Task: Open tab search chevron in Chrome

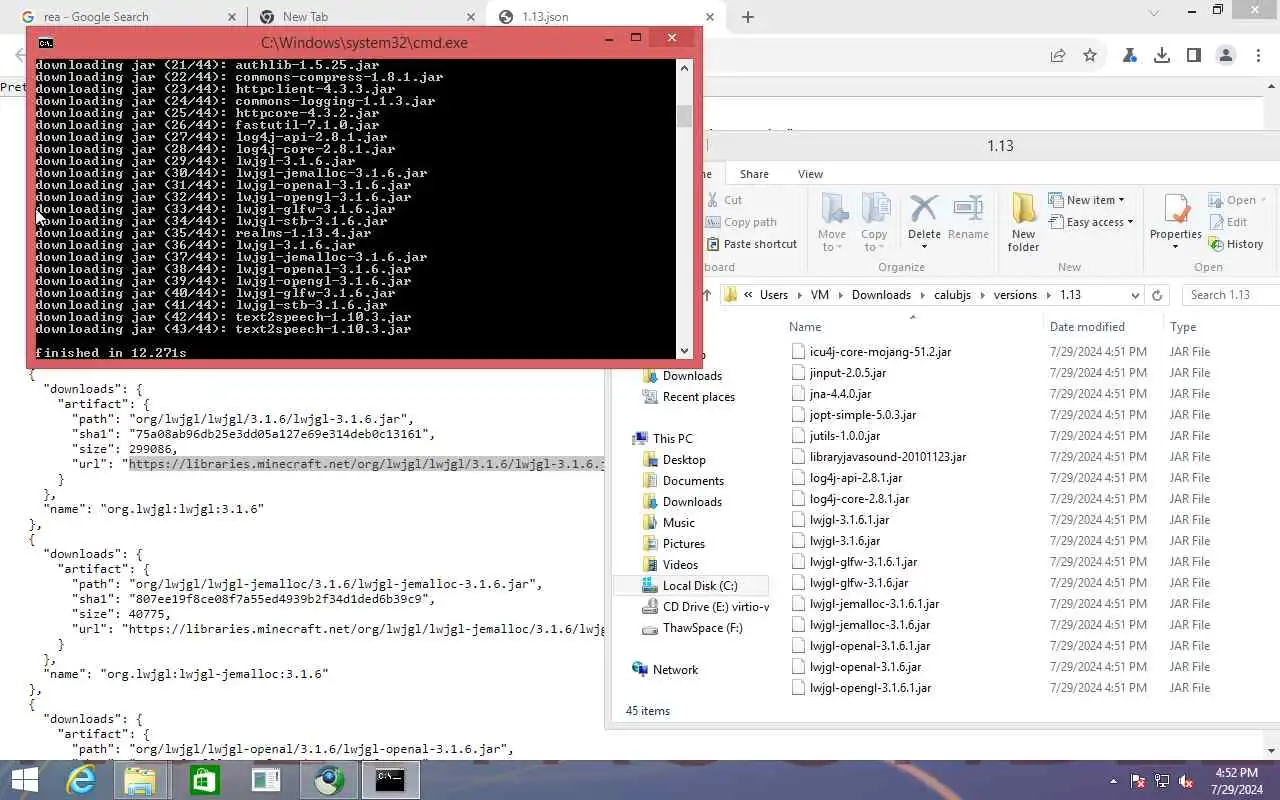Action: [1154, 14]
